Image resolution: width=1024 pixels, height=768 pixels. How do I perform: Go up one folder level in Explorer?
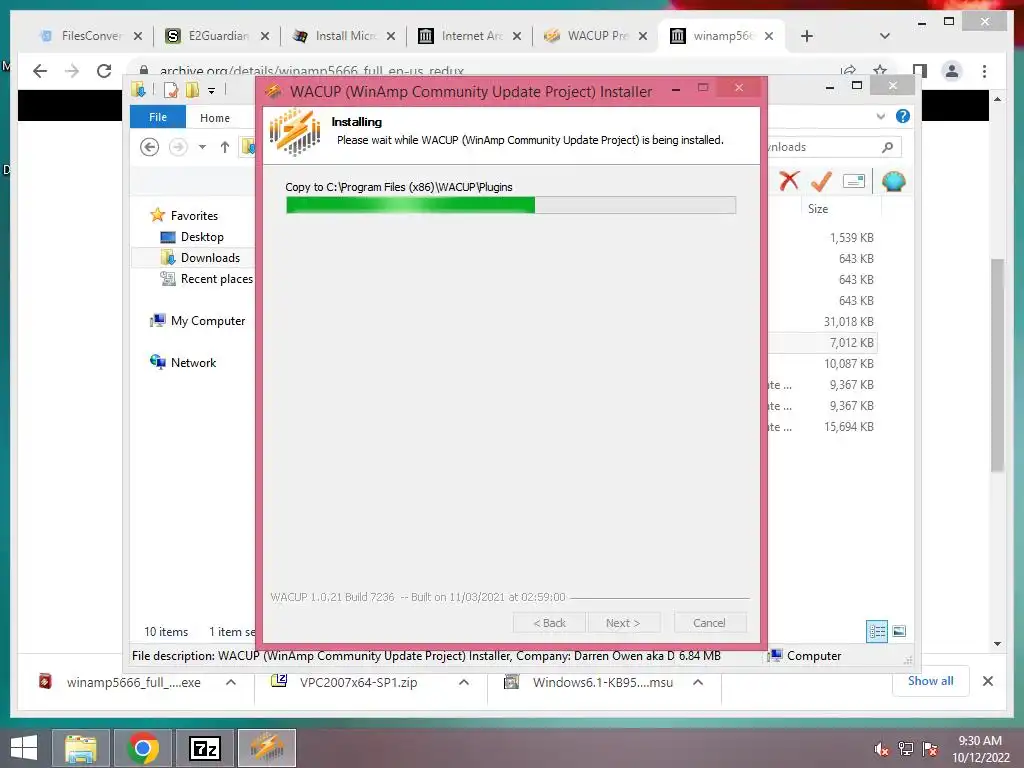[225, 147]
